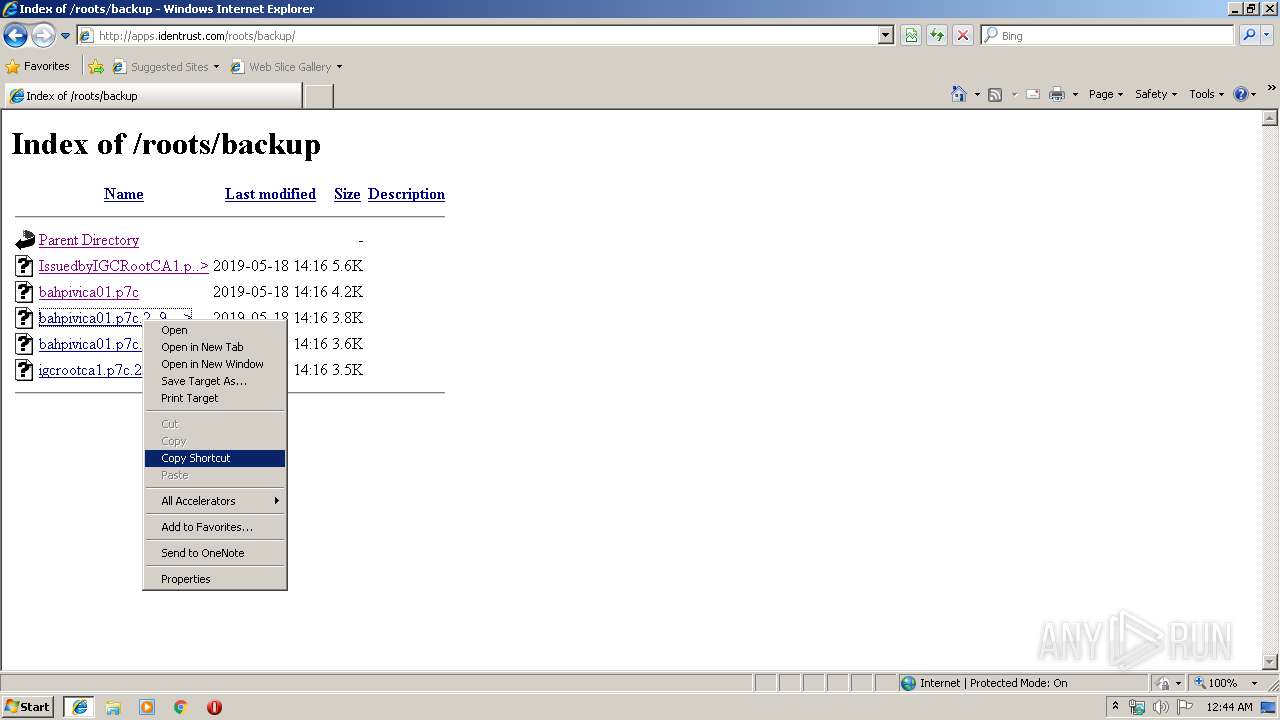Click the vertical scrollbar down arrow
1280x720 pixels.
click(x=1270, y=662)
